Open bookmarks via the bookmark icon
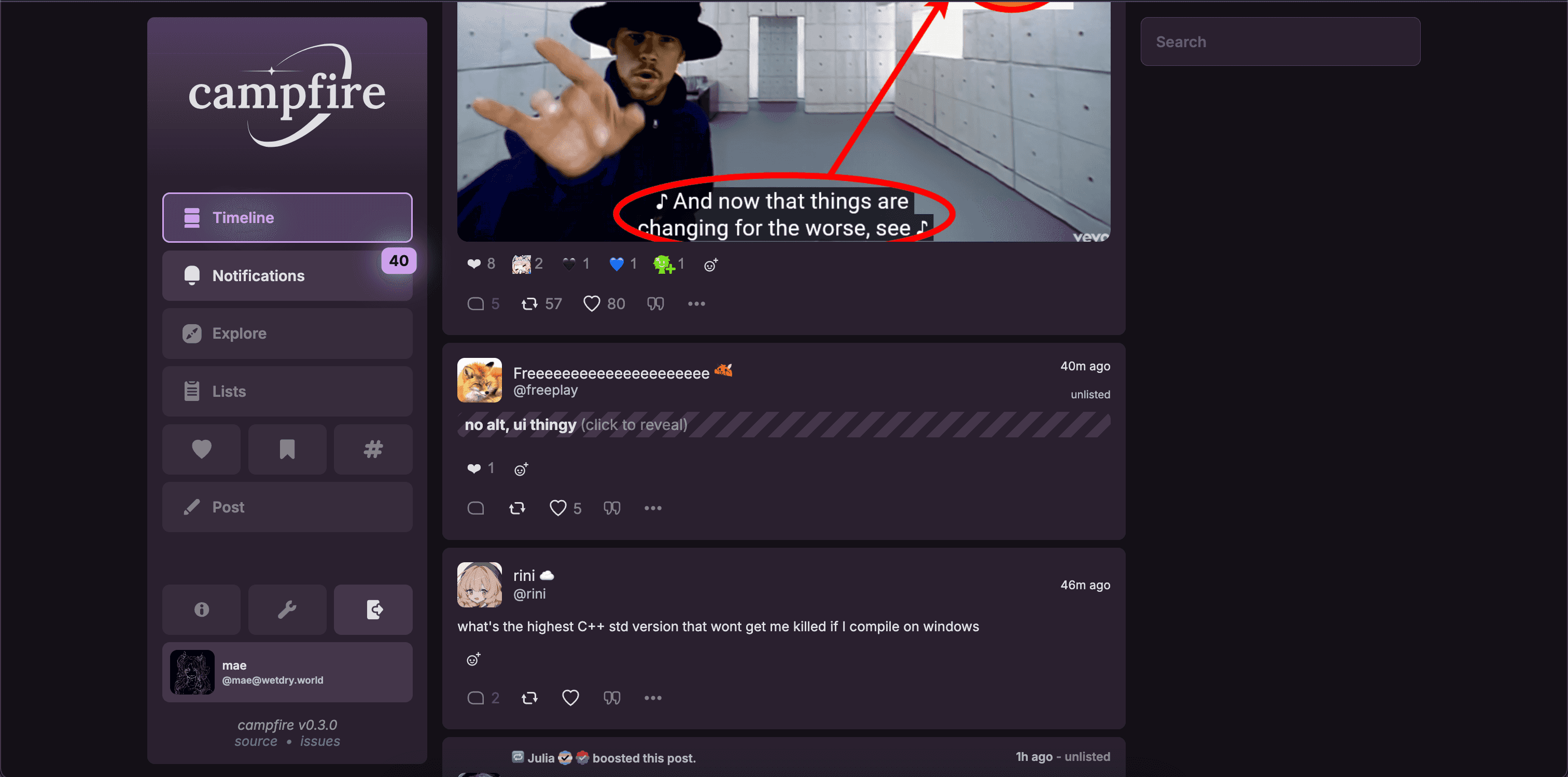The height and width of the screenshot is (777, 1568). tap(287, 449)
